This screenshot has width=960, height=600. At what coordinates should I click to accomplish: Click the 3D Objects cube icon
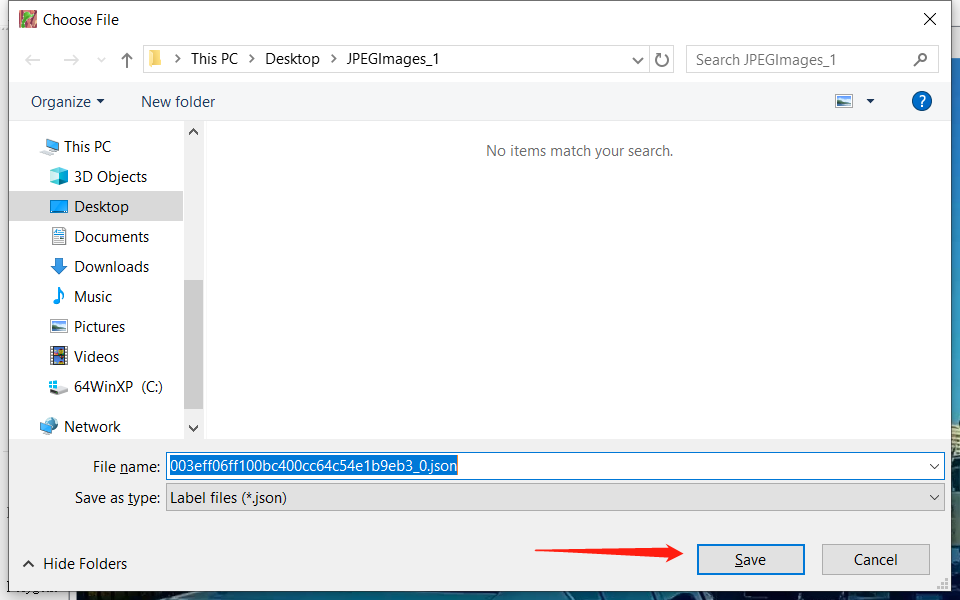[x=59, y=176]
